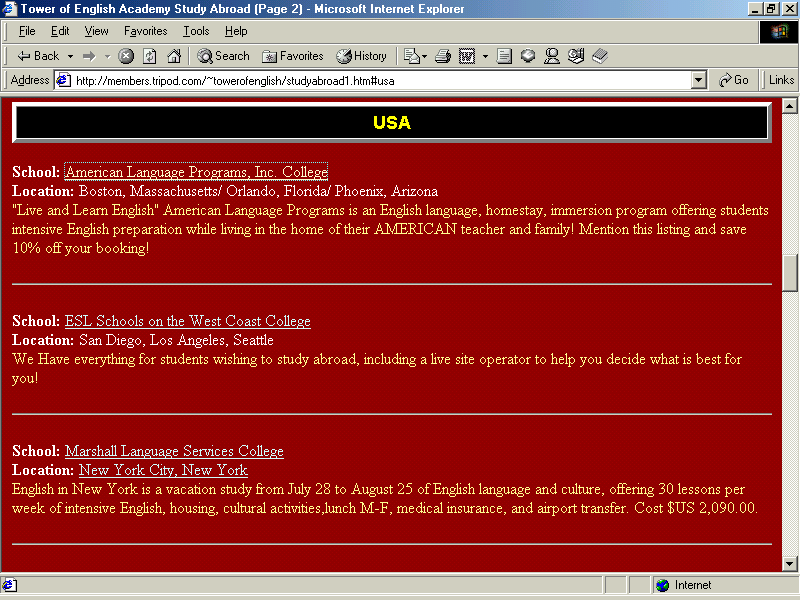This screenshot has width=800, height=600.
Task: Click the "Live and Learn English" description
Action: pyautogui.click(x=390, y=229)
